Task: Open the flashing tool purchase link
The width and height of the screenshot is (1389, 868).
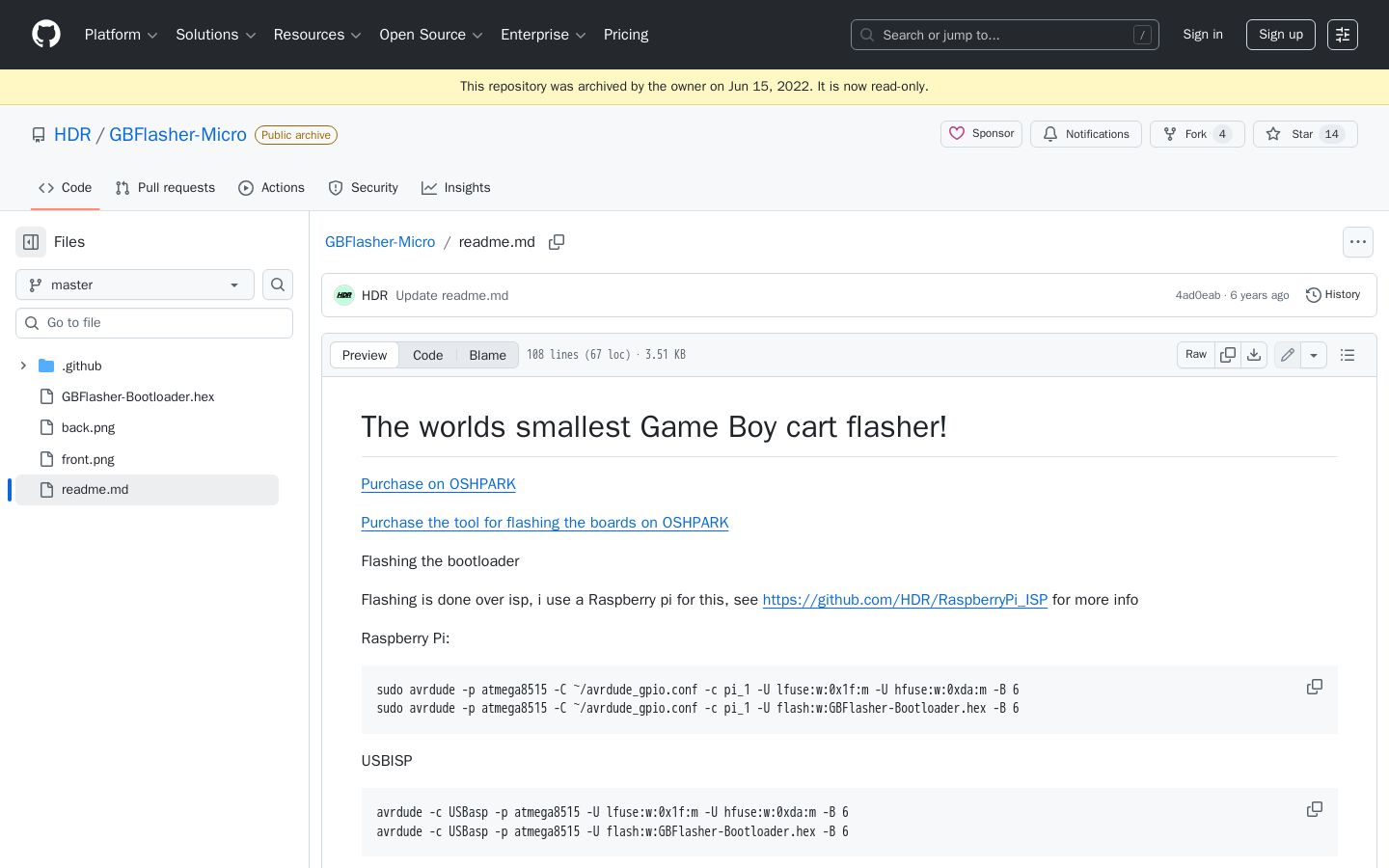Action: click(545, 523)
